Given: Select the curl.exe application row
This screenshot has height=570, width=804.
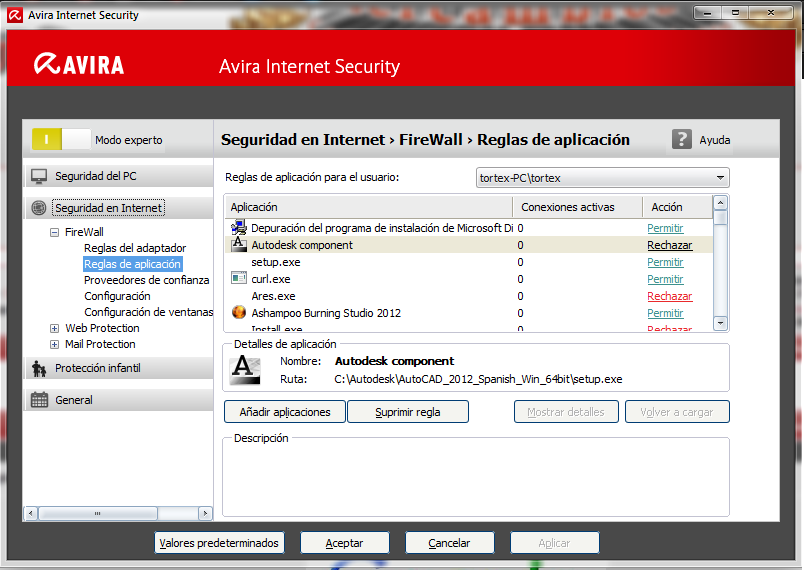Looking at the screenshot, I should [x=469, y=279].
